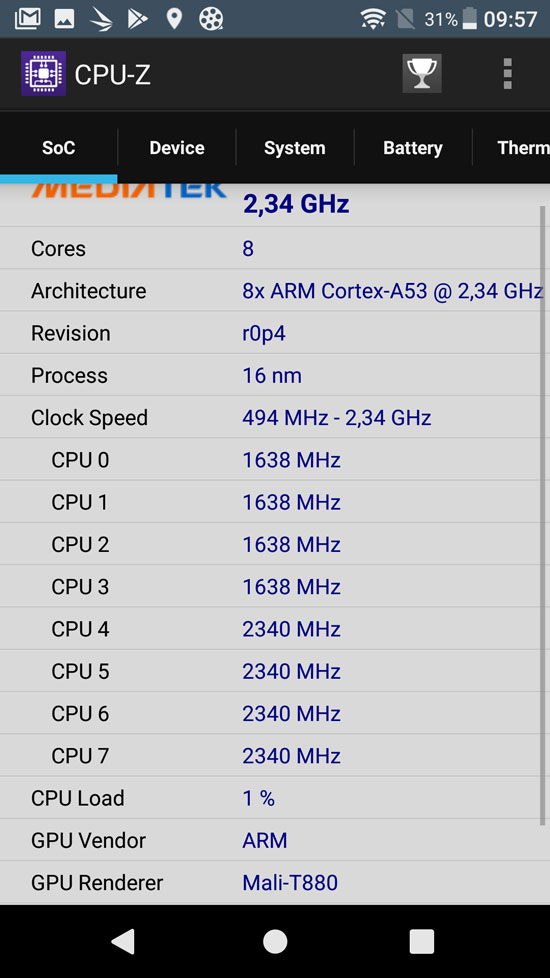Image resolution: width=550 pixels, height=978 pixels.
Task: Click the vertical scrollbar on the right
Action: click(x=543, y=515)
